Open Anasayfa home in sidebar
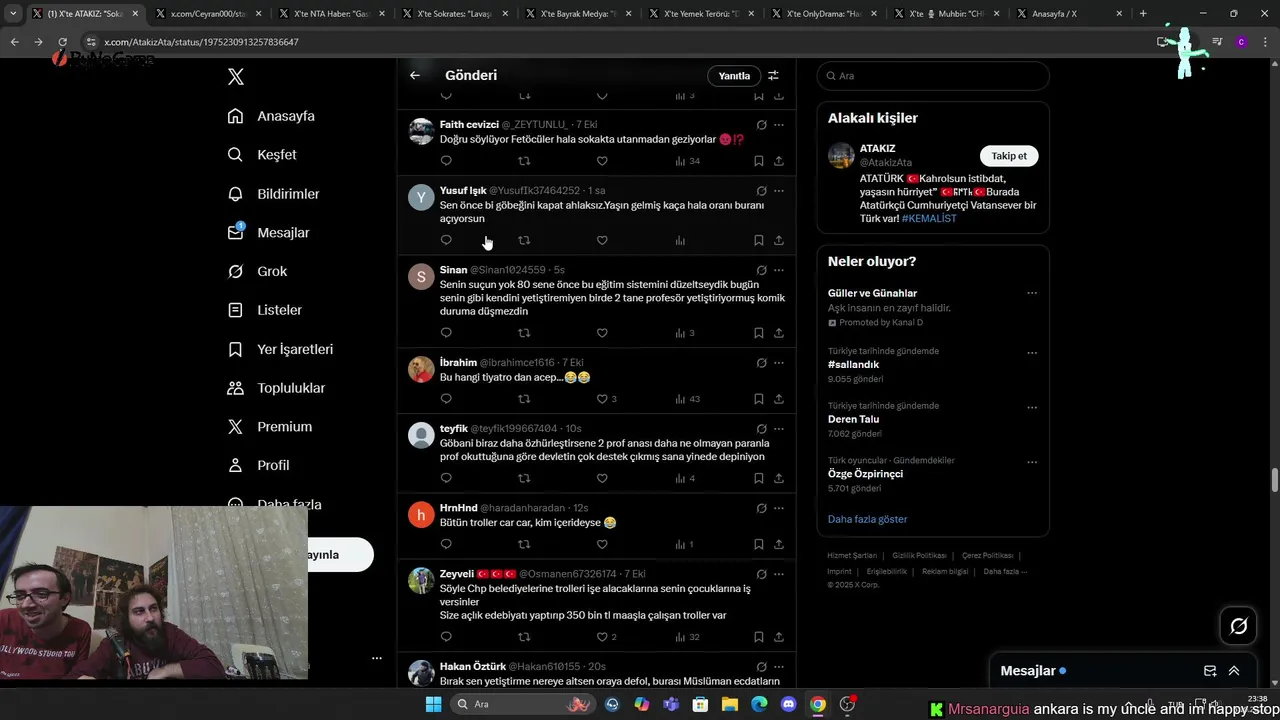The image size is (1280, 720). (271, 116)
